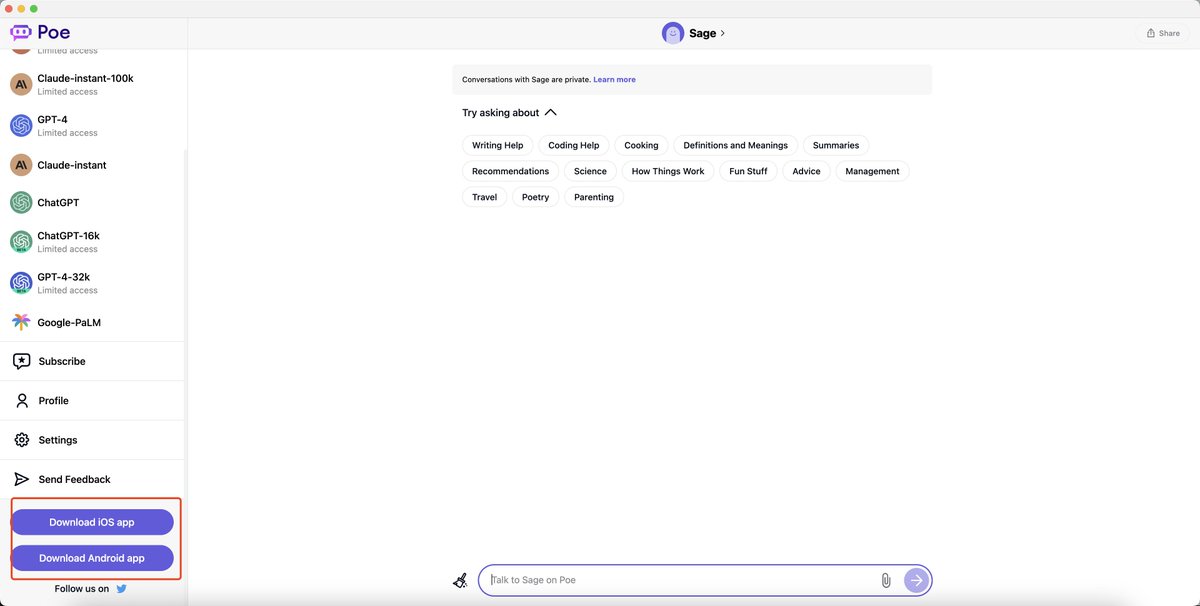The height and width of the screenshot is (606, 1200).
Task: Go to the Profile menu item
Action: click(94, 400)
